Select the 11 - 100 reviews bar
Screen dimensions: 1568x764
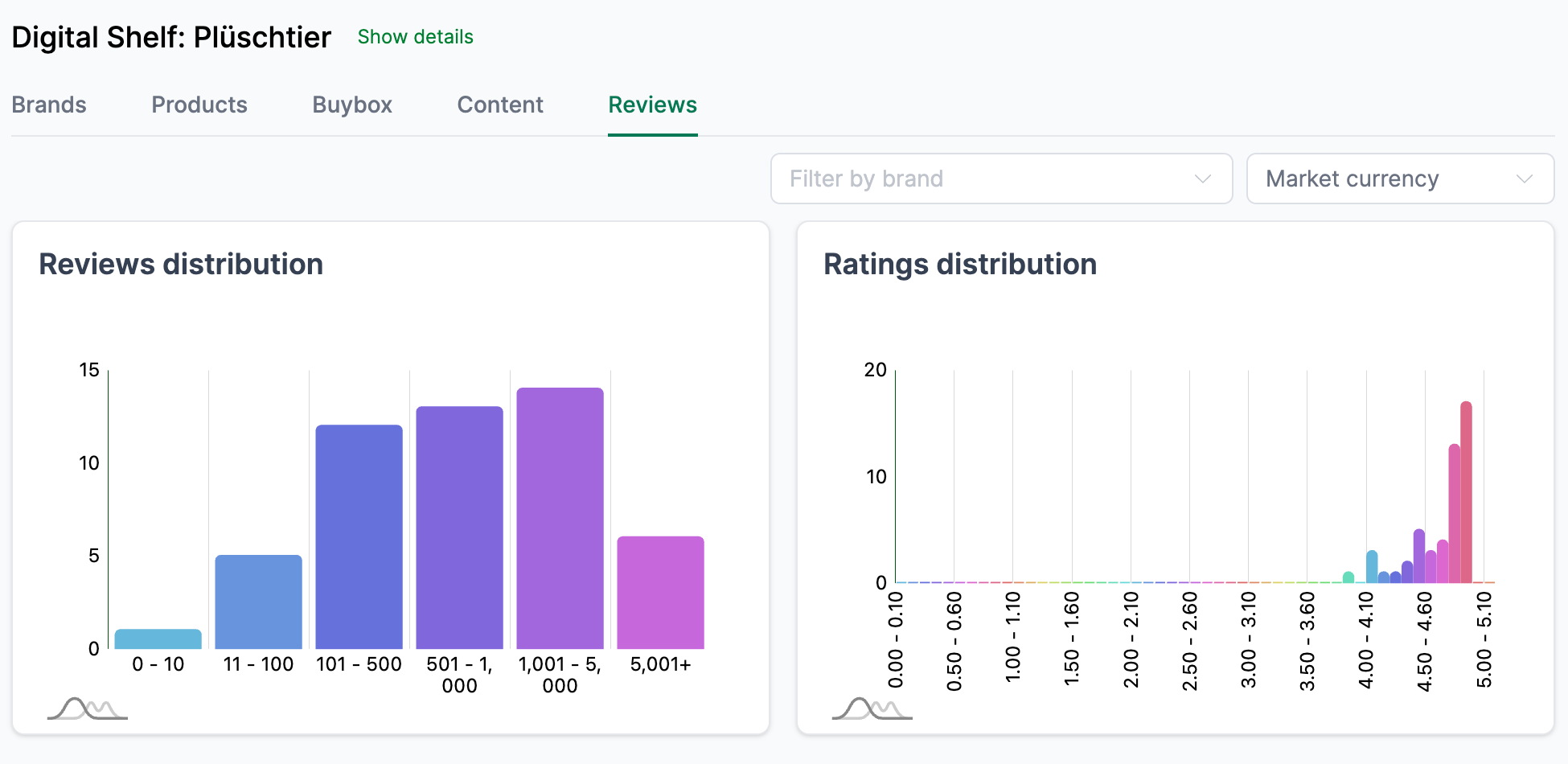point(258,602)
